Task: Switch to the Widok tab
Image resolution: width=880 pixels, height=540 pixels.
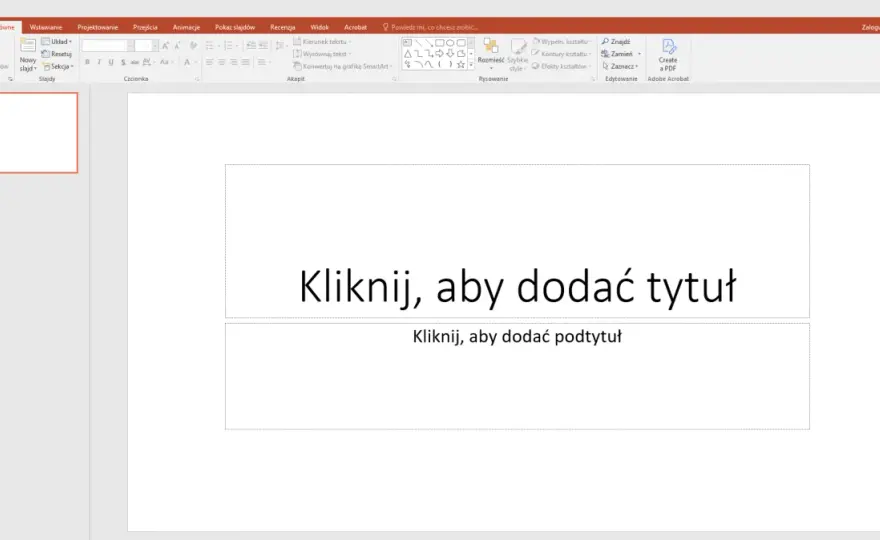Action: point(319,27)
